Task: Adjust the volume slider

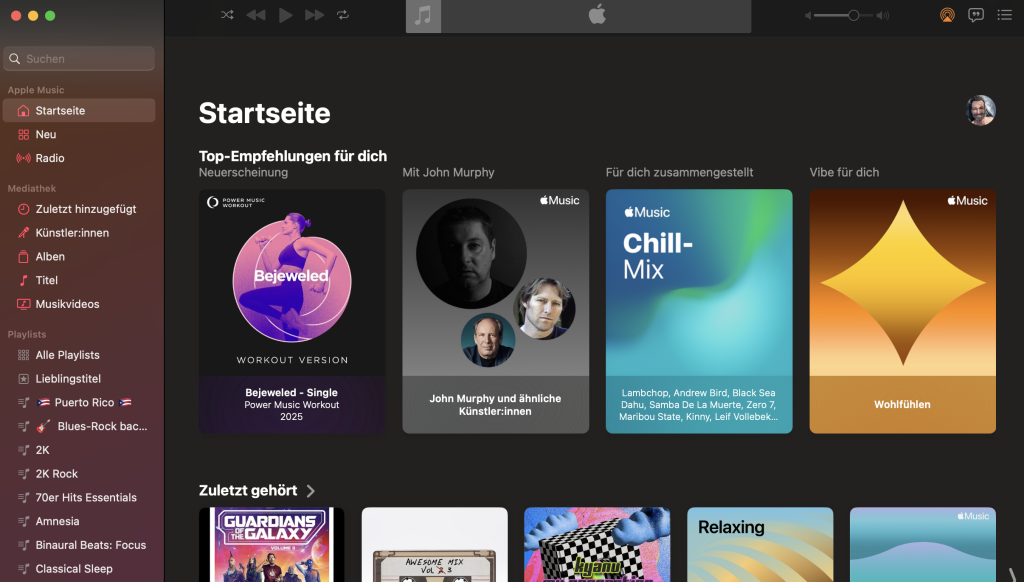Action: 854,15
